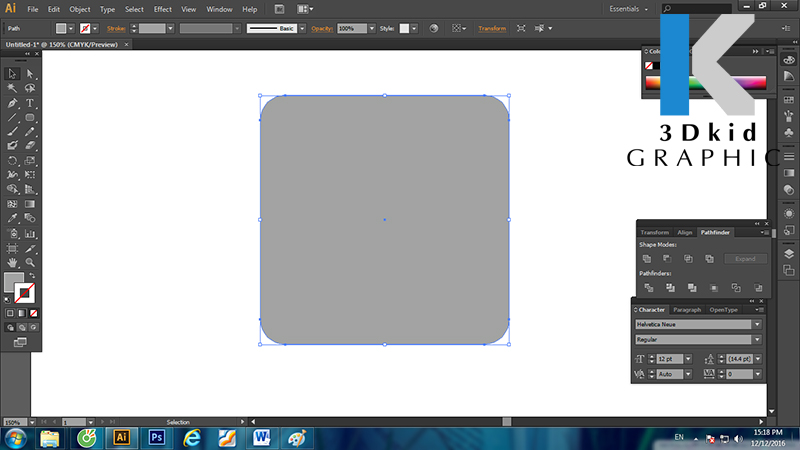Activate the Type tool
The image size is (800, 450).
(x=30, y=103)
